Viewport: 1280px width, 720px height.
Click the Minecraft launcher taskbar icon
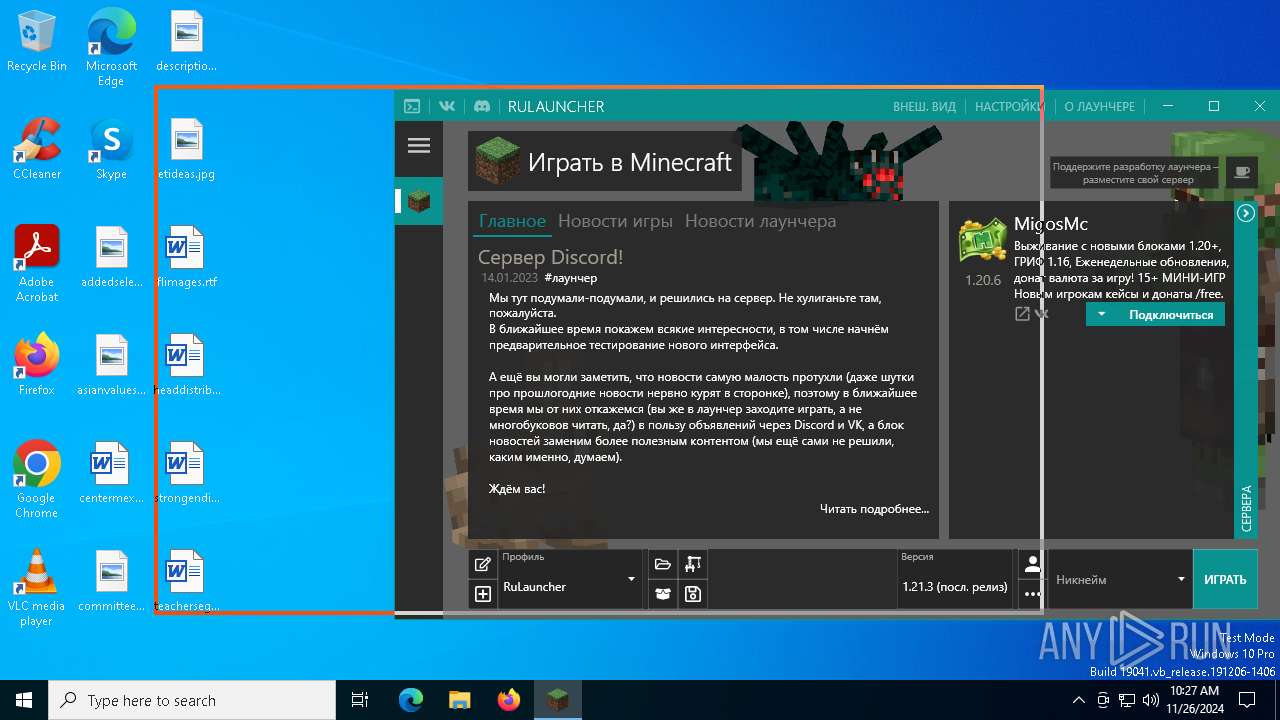click(557, 700)
